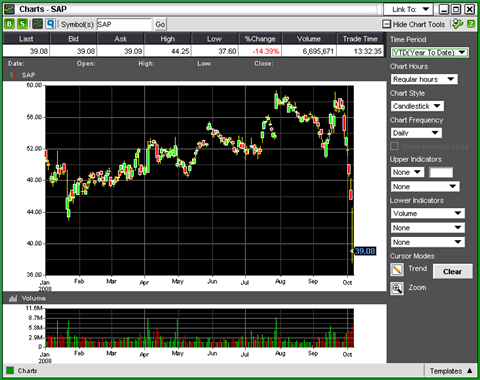Click the High column header
The image size is (480, 380).
pos(168,39)
